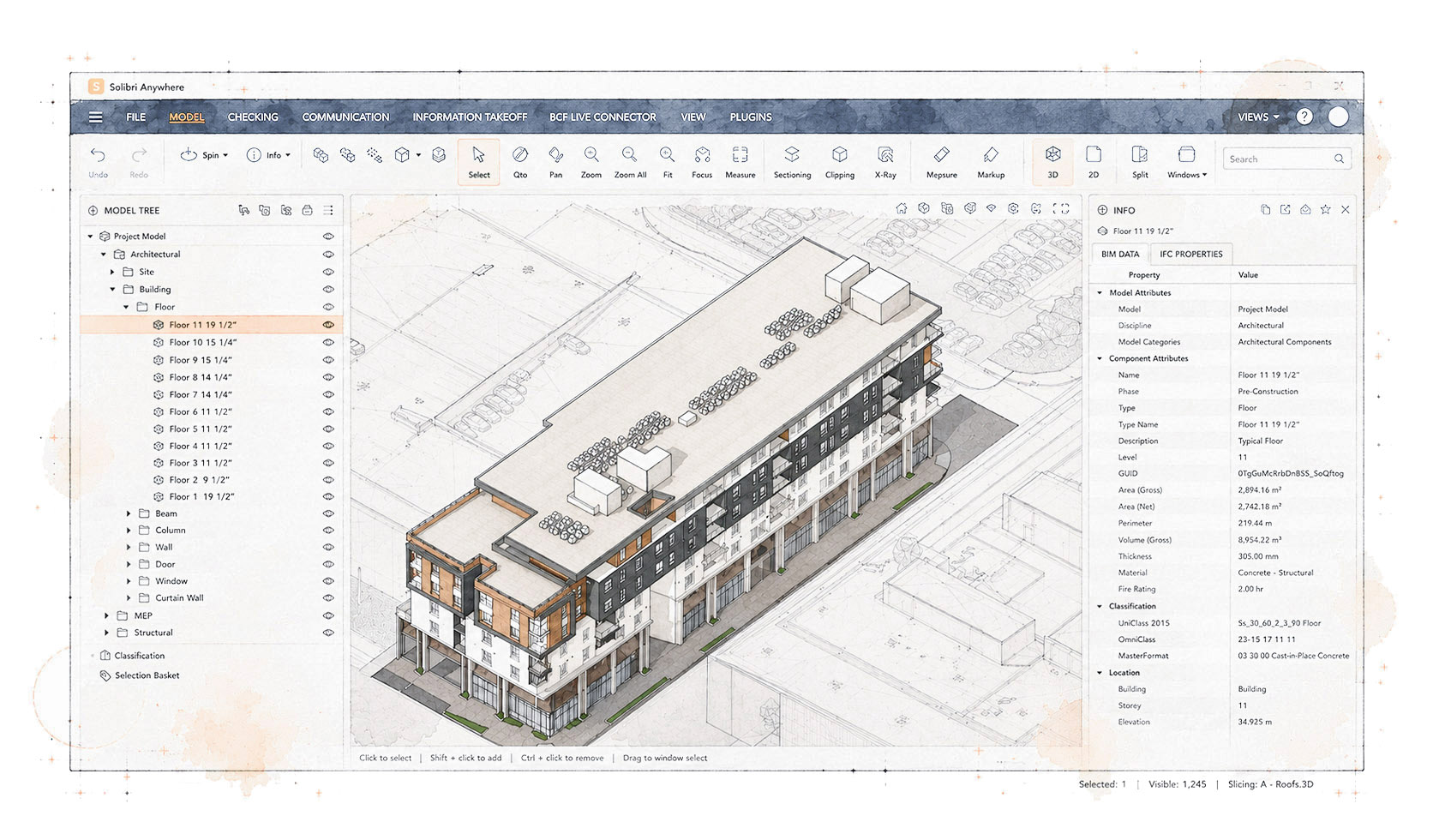Toggle eye icon for Curtain Wall
Image resolution: width=1433 pixels, height=840 pixels.
(x=328, y=598)
